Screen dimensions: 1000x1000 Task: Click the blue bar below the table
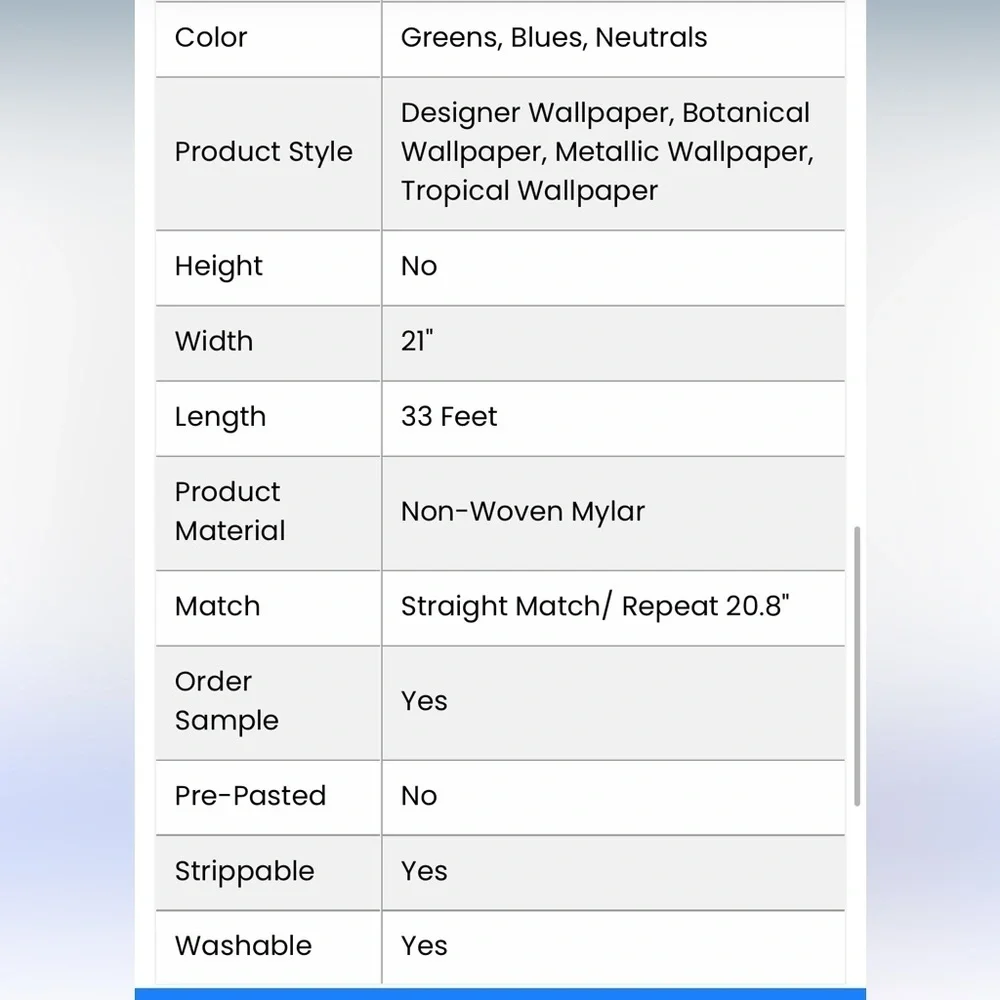(500, 994)
